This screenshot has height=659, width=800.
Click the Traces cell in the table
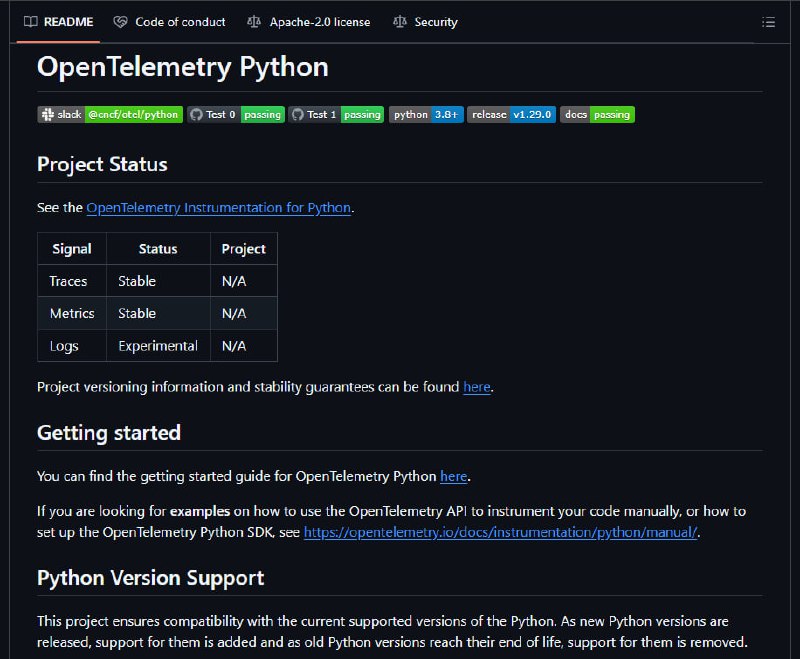[x=72, y=281]
